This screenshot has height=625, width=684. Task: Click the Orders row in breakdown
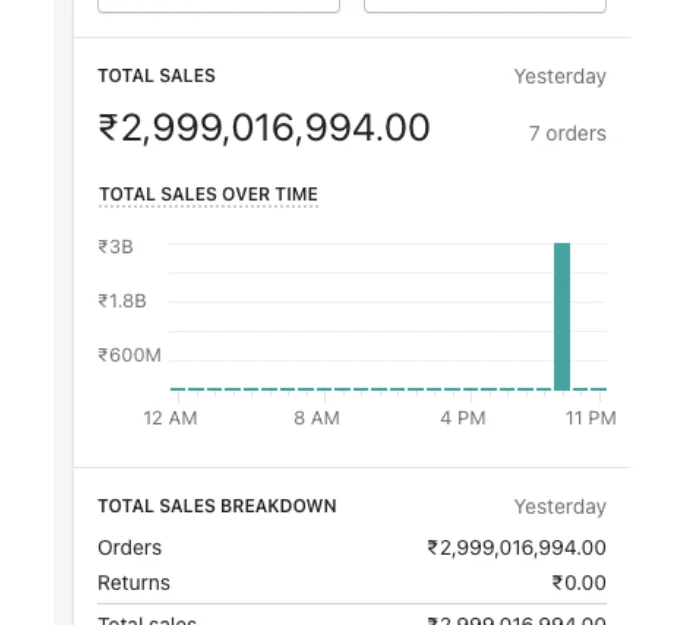pos(352,548)
